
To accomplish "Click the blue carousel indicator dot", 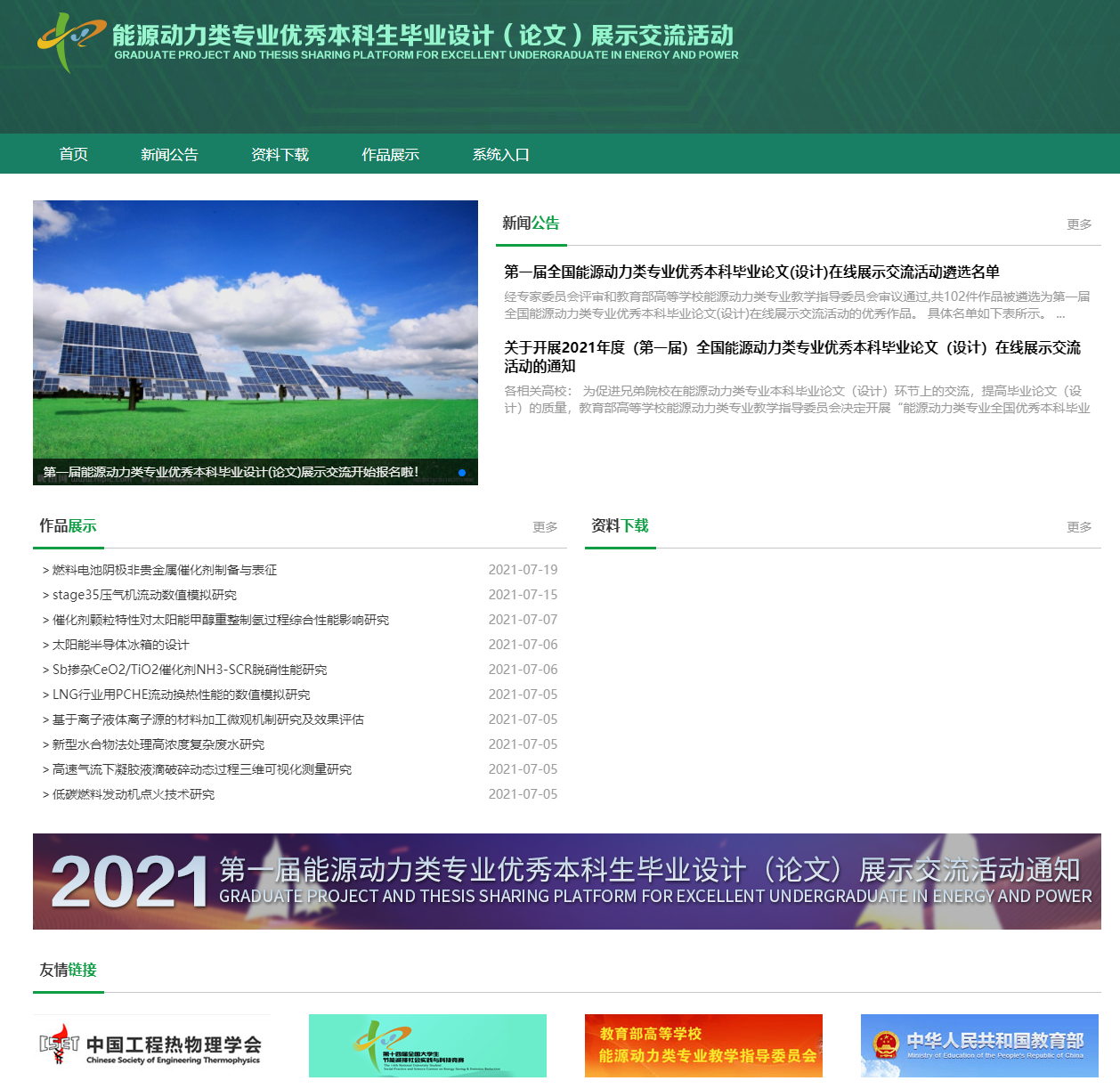I will click(462, 473).
